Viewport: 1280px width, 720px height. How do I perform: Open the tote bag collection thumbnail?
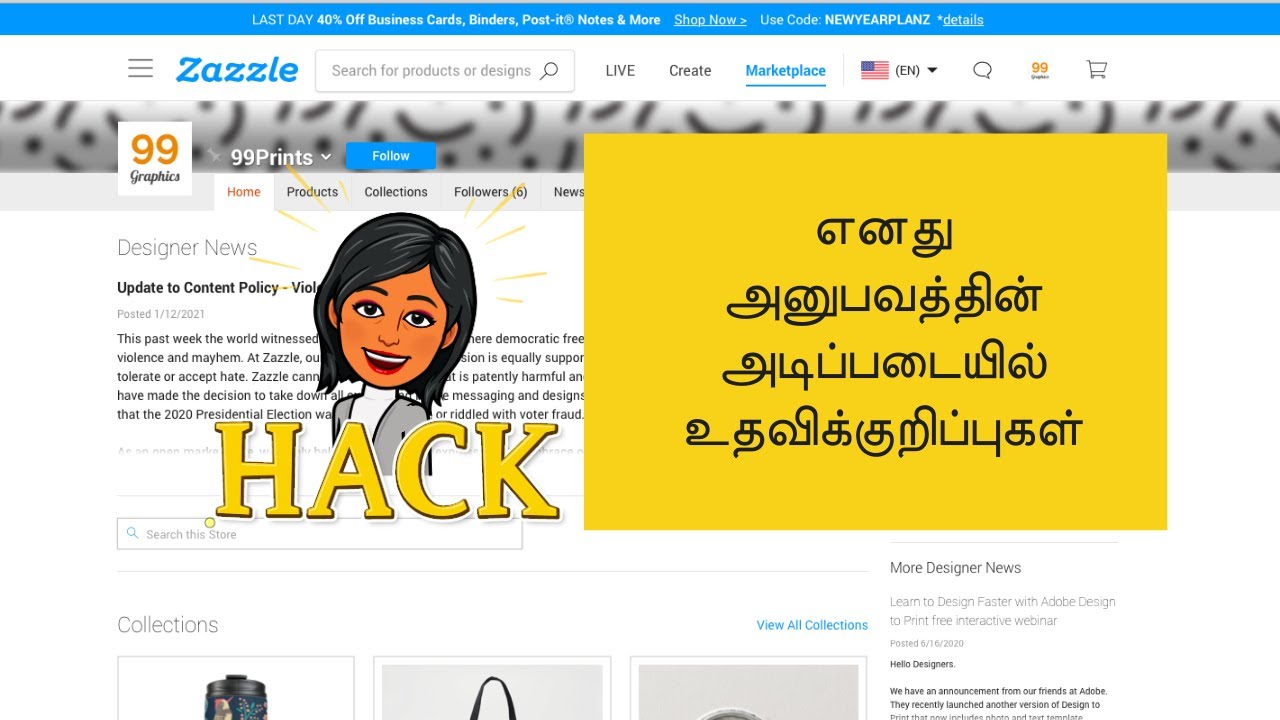tap(492, 688)
